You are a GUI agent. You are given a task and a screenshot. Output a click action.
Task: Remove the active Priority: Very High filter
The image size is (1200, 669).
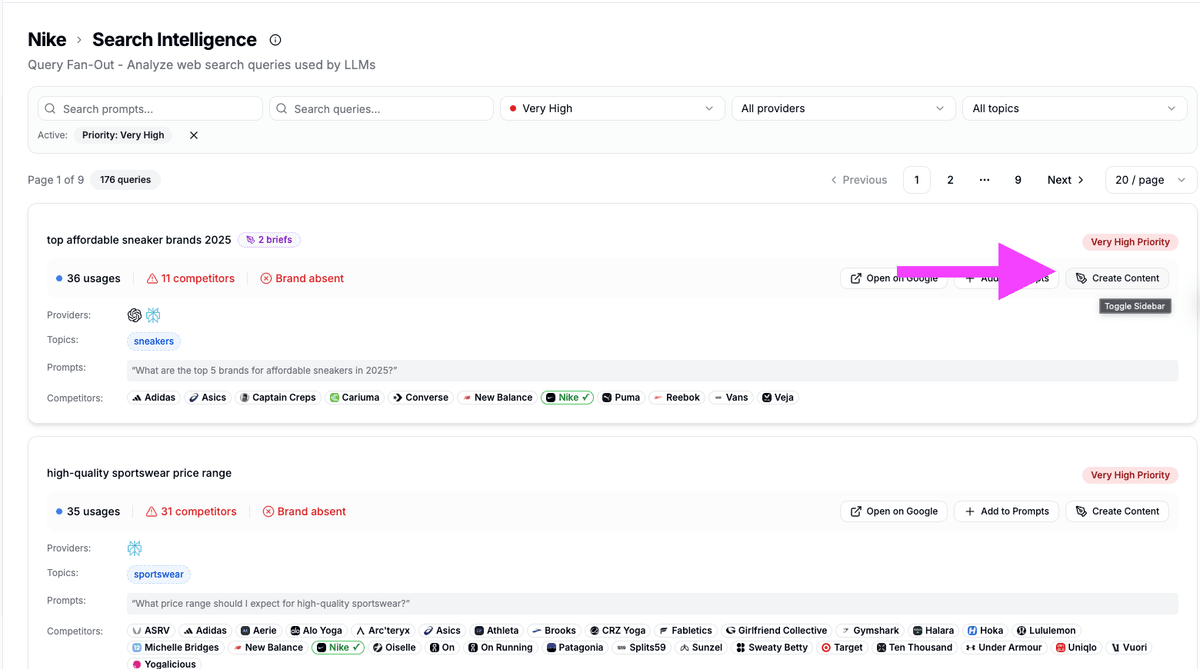coord(194,135)
